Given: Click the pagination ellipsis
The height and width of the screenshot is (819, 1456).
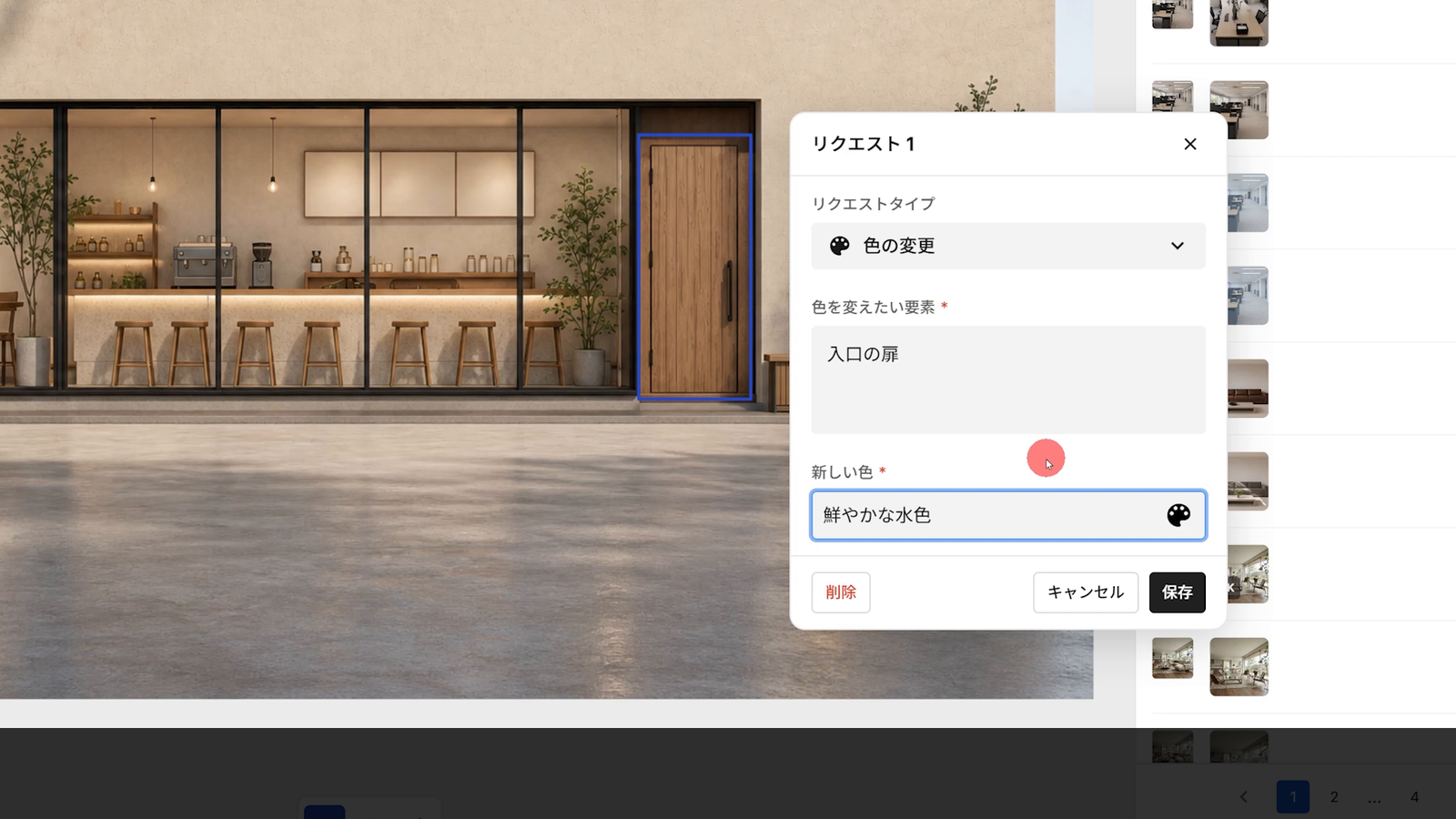Looking at the screenshot, I should coord(1374,798).
